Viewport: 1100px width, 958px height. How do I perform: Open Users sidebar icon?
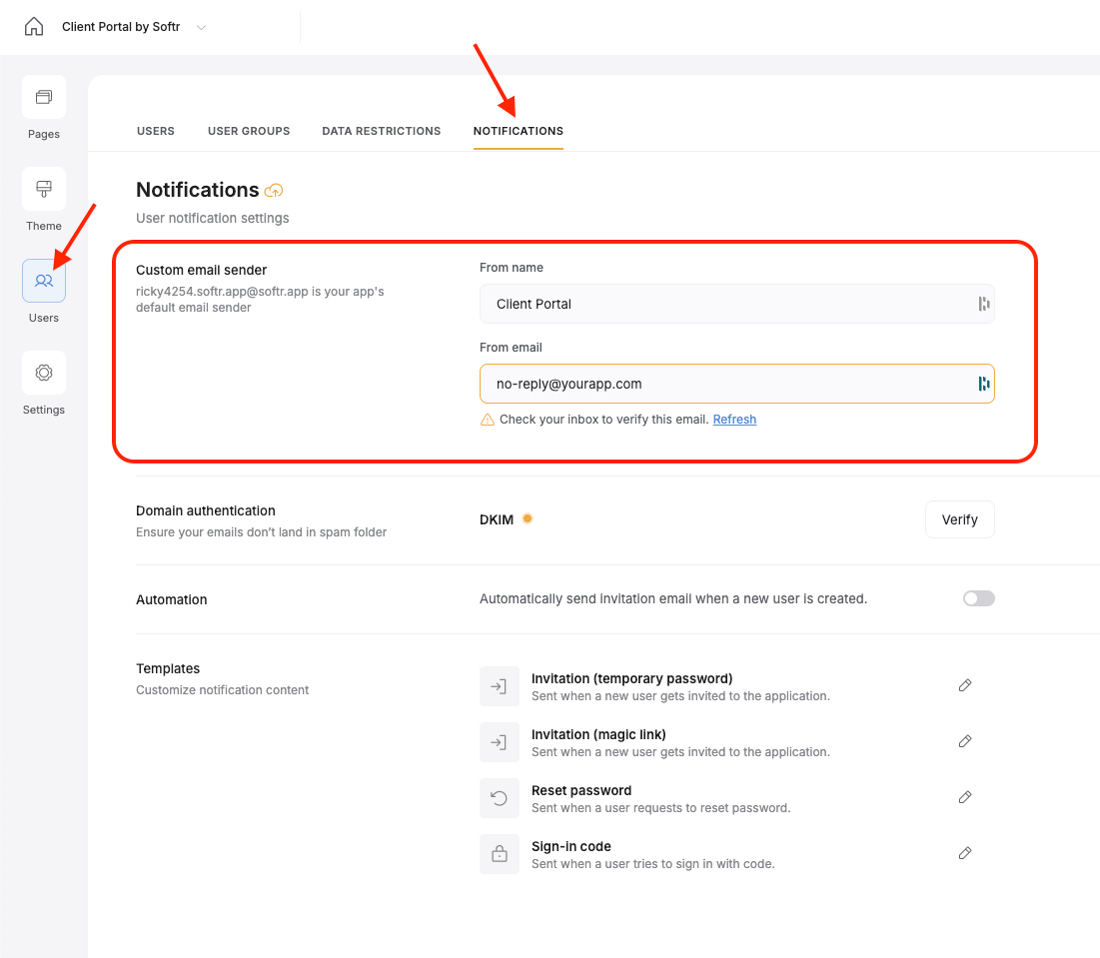pyautogui.click(x=43, y=281)
